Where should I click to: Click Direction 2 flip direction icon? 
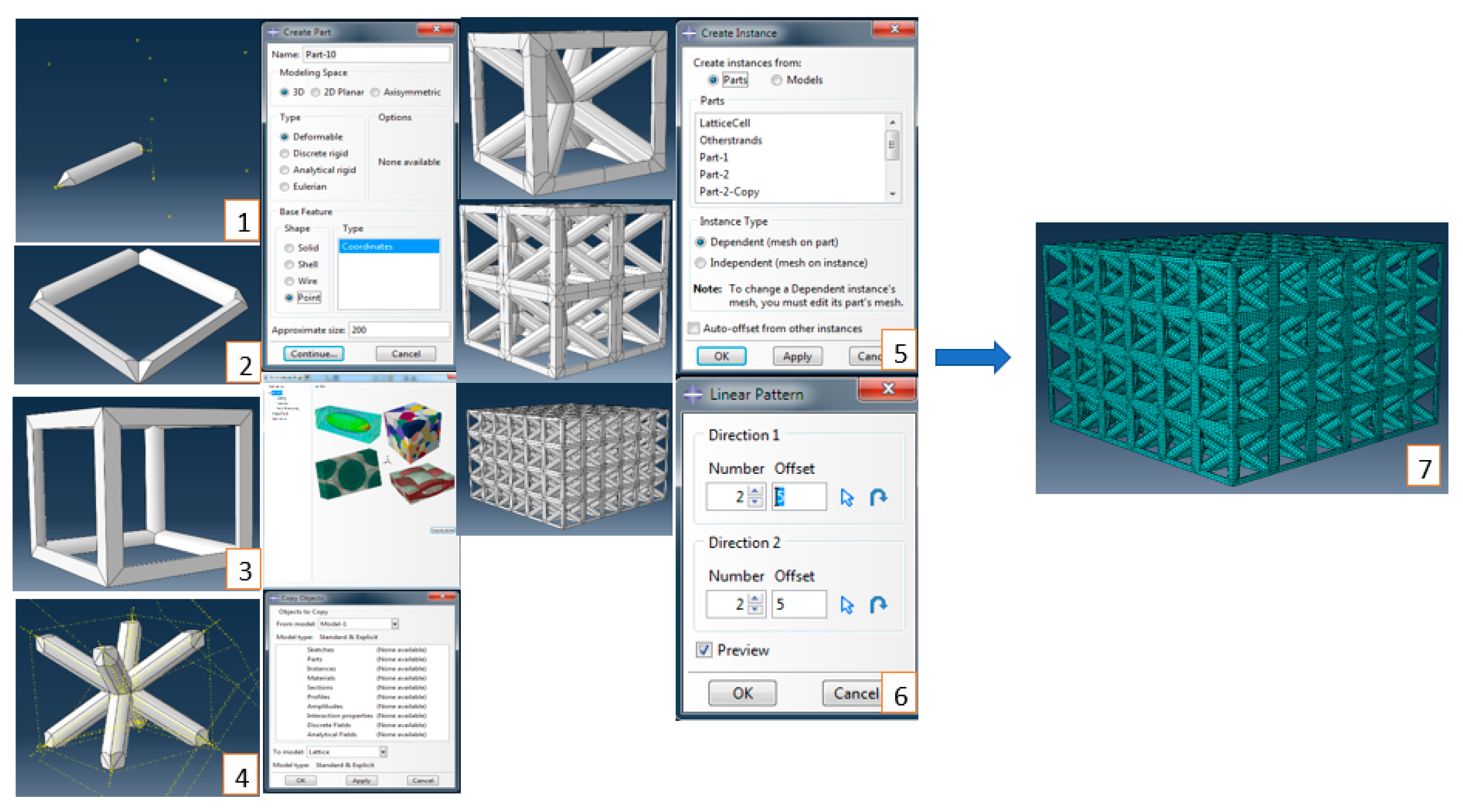click(878, 605)
